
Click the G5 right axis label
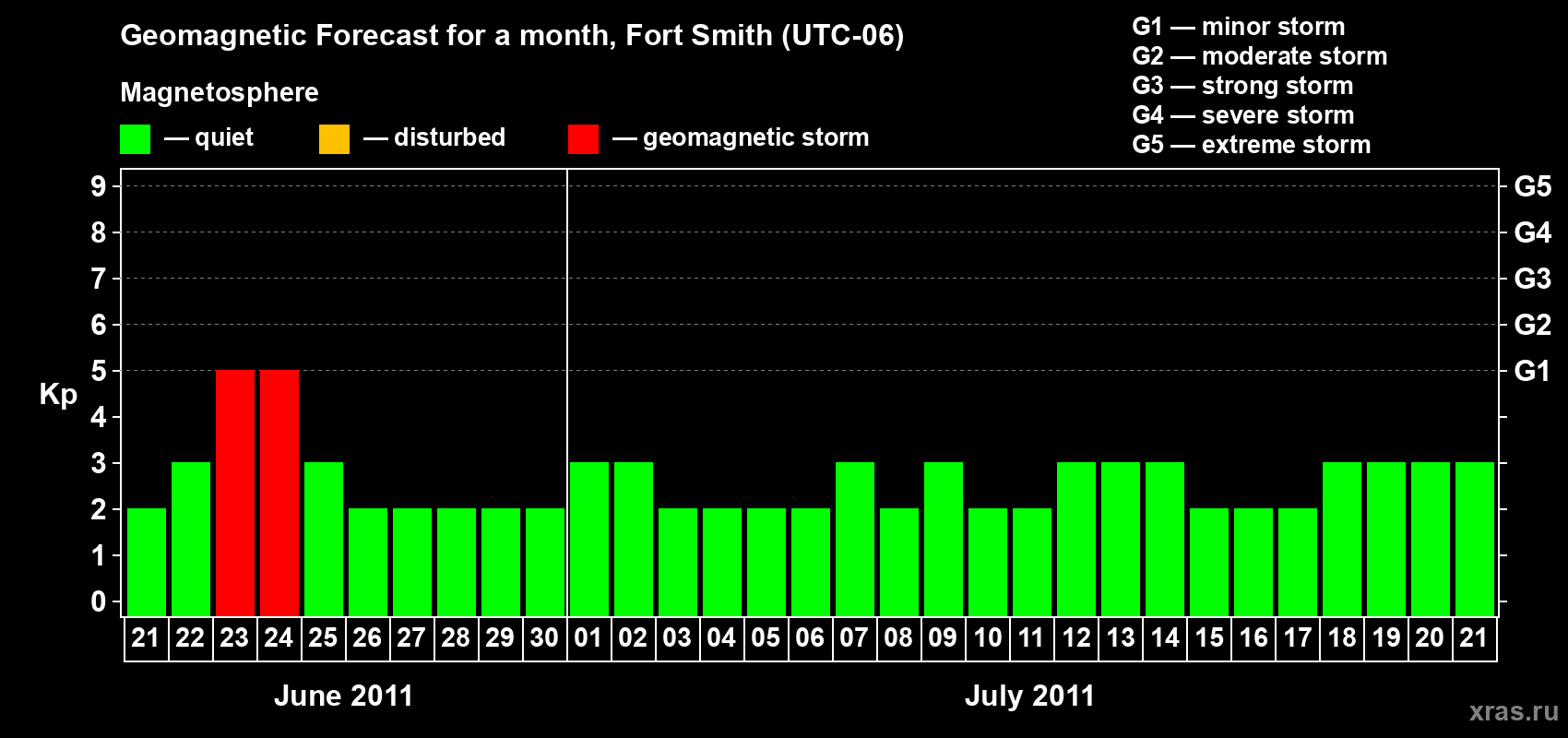click(x=1533, y=186)
